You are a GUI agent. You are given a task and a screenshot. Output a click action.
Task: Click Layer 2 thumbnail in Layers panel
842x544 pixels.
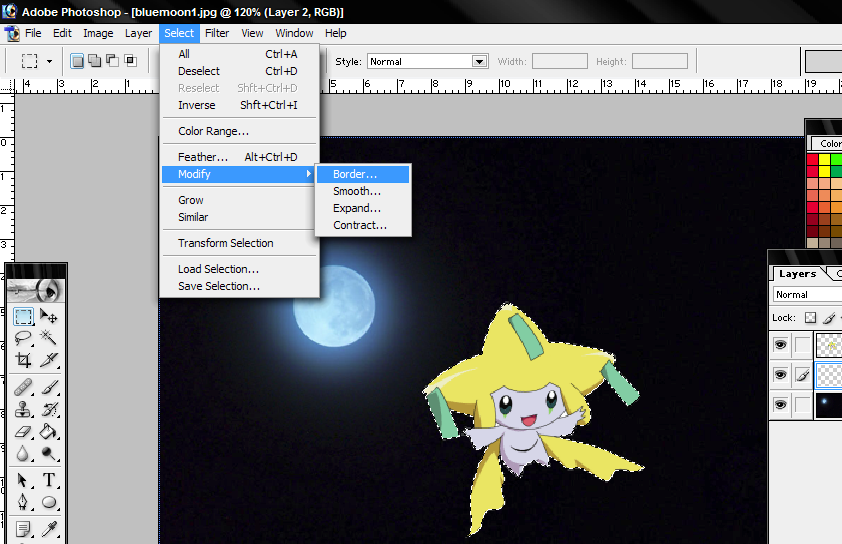(x=829, y=374)
